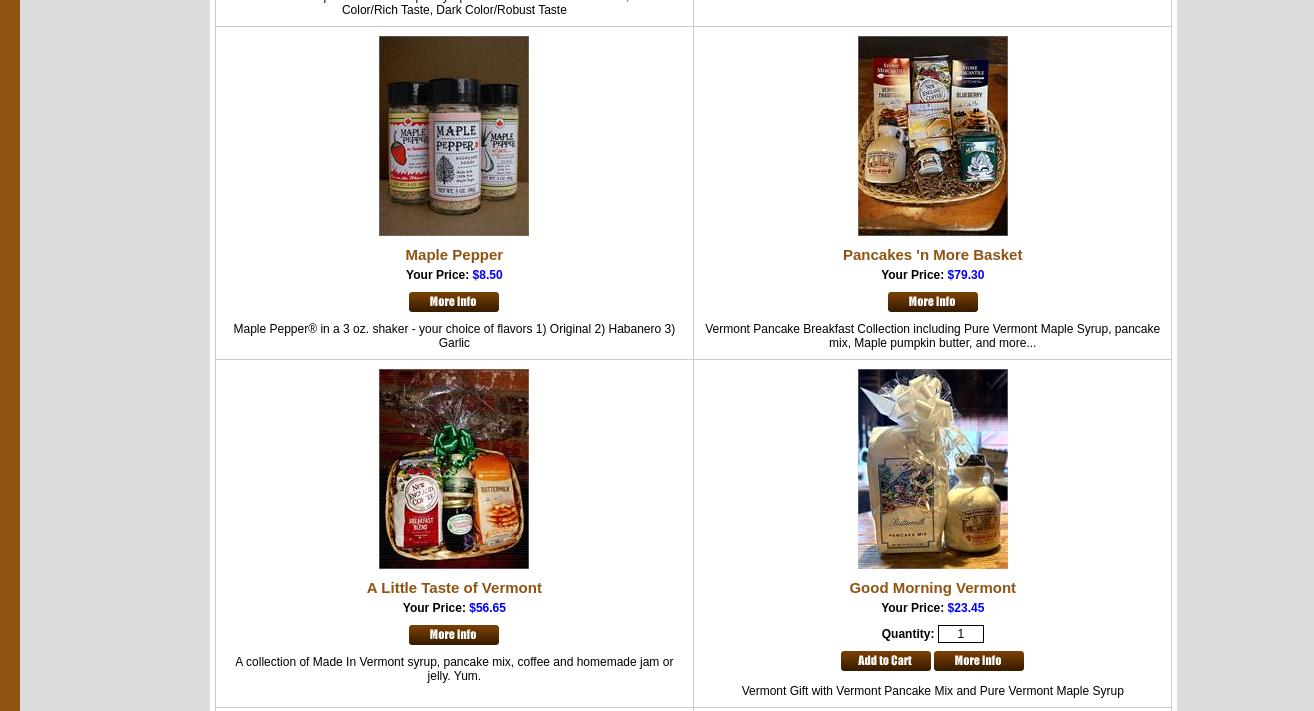Follow the Maple Pepper title link
Screen dimensions: 1314x711
(x=454, y=255)
